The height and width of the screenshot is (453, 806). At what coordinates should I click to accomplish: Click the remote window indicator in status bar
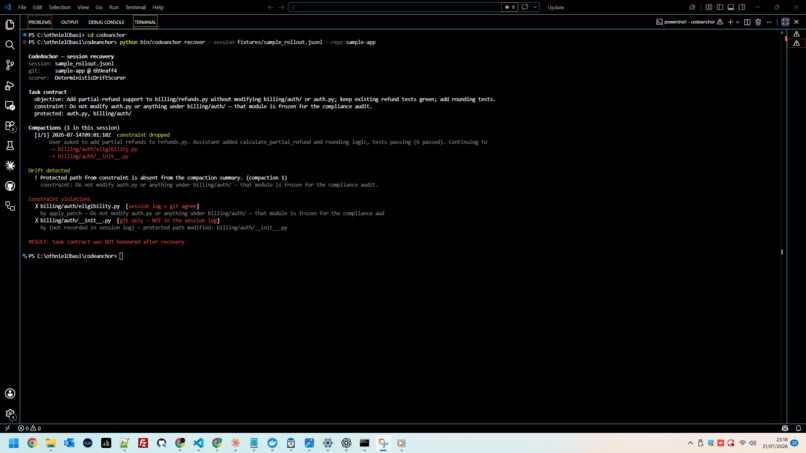pos(7,428)
